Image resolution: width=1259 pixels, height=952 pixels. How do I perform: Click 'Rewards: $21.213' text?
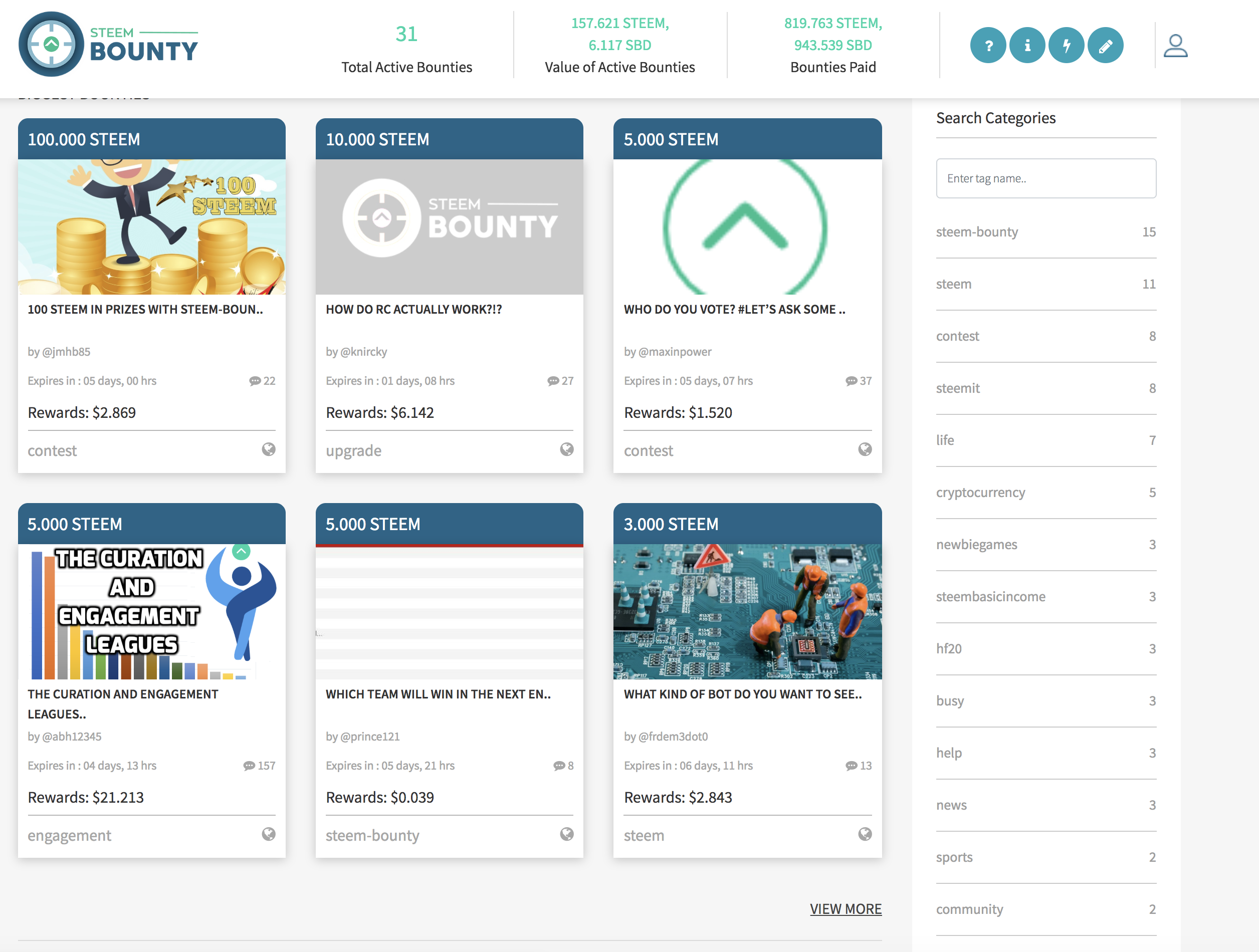(x=86, y=797)
